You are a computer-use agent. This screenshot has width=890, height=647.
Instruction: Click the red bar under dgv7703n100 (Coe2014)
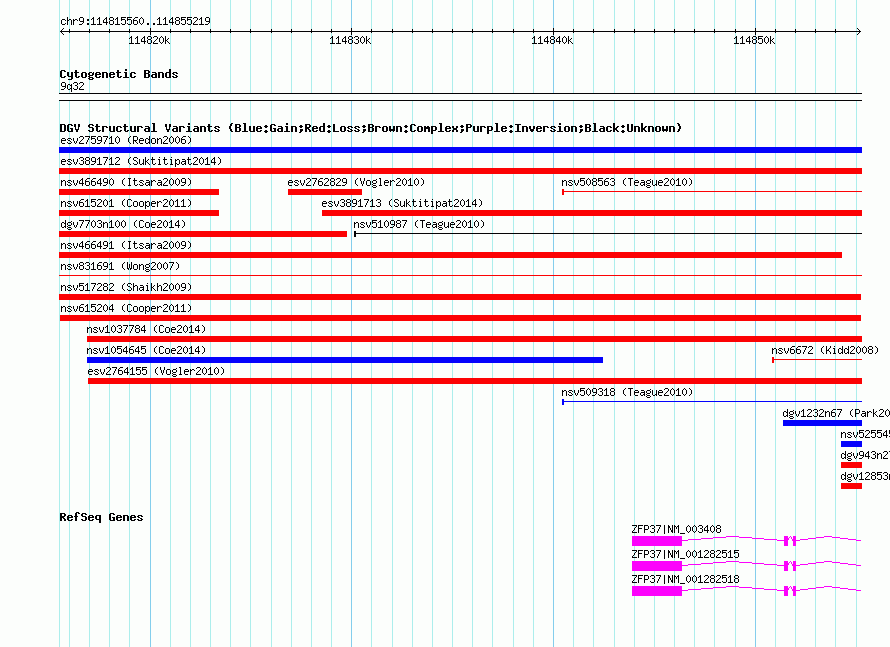(203, 234)
